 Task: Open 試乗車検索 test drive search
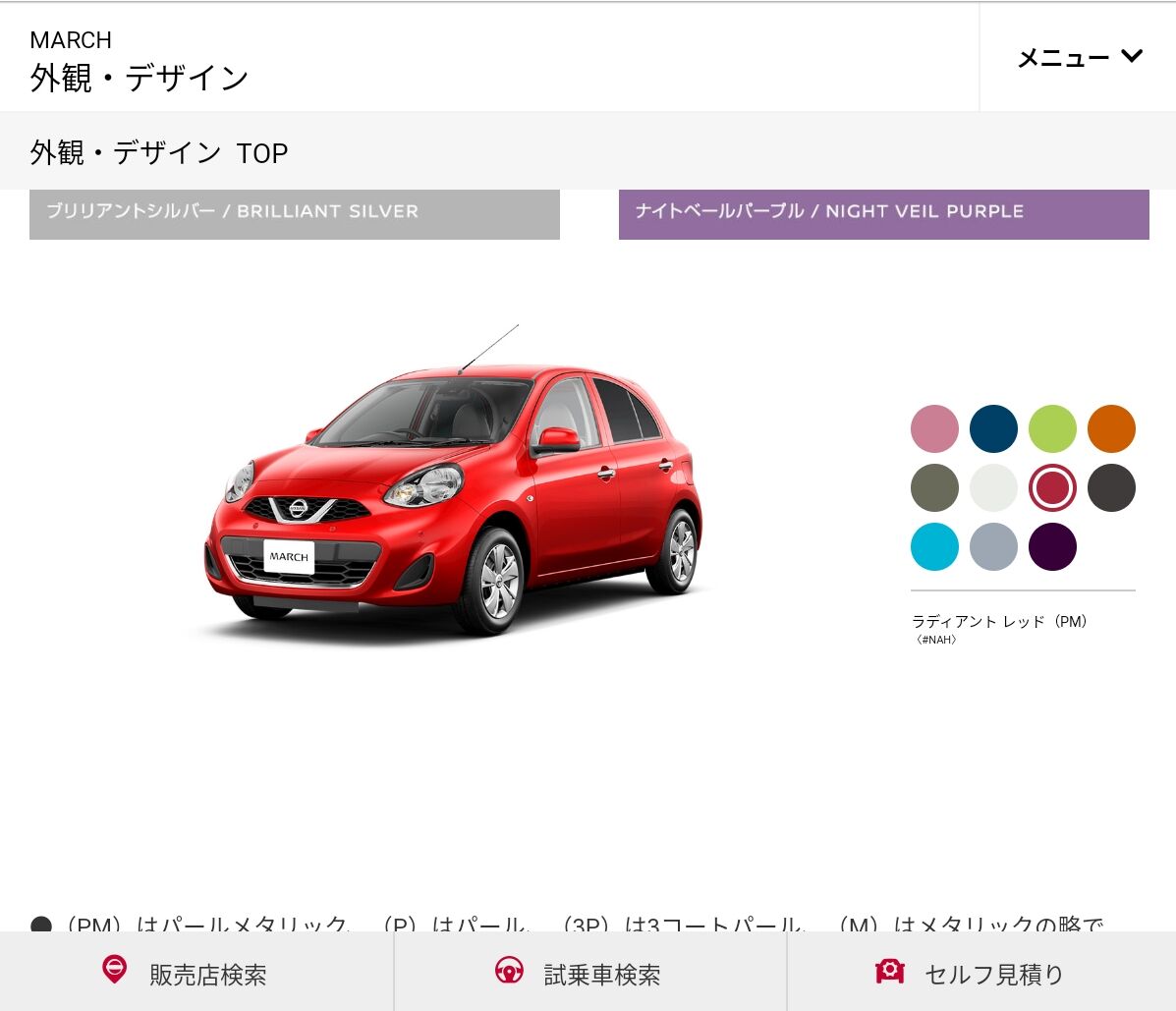coord(590,974)
